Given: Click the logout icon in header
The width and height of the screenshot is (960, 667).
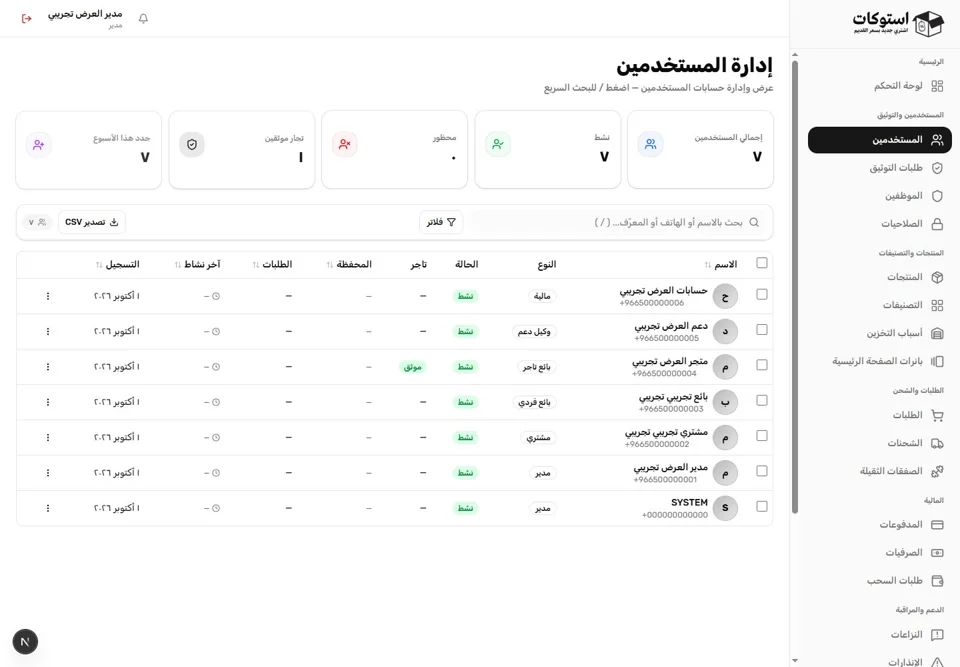Looking at the screenshot, I should point(26,18).
